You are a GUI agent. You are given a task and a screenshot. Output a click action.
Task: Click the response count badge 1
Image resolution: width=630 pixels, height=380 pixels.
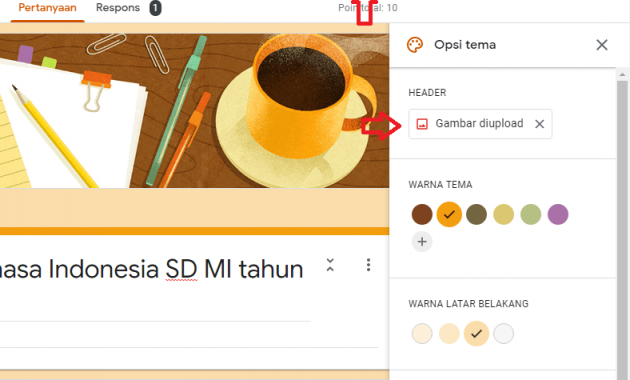(155, 8)
